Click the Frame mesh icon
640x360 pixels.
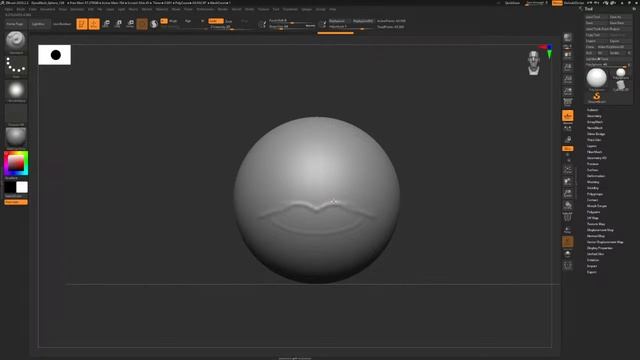pyautogui.click(x=568, y=170)
